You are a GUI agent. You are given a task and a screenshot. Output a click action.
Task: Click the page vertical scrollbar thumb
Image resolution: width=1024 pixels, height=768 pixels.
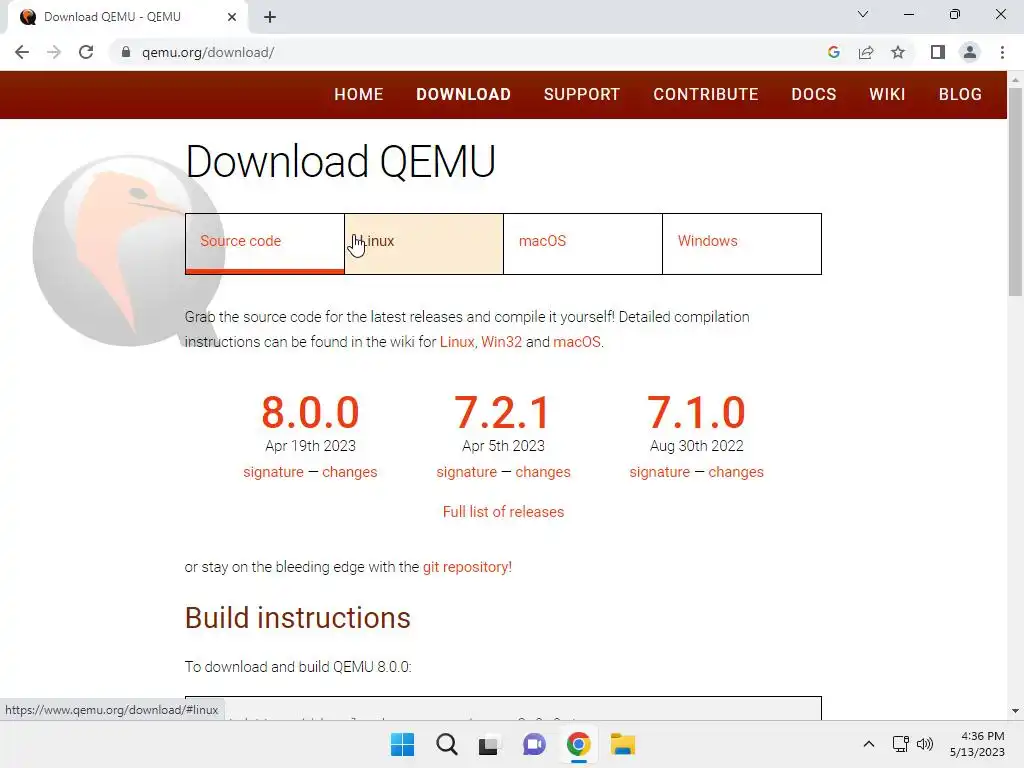[1015, 191]
